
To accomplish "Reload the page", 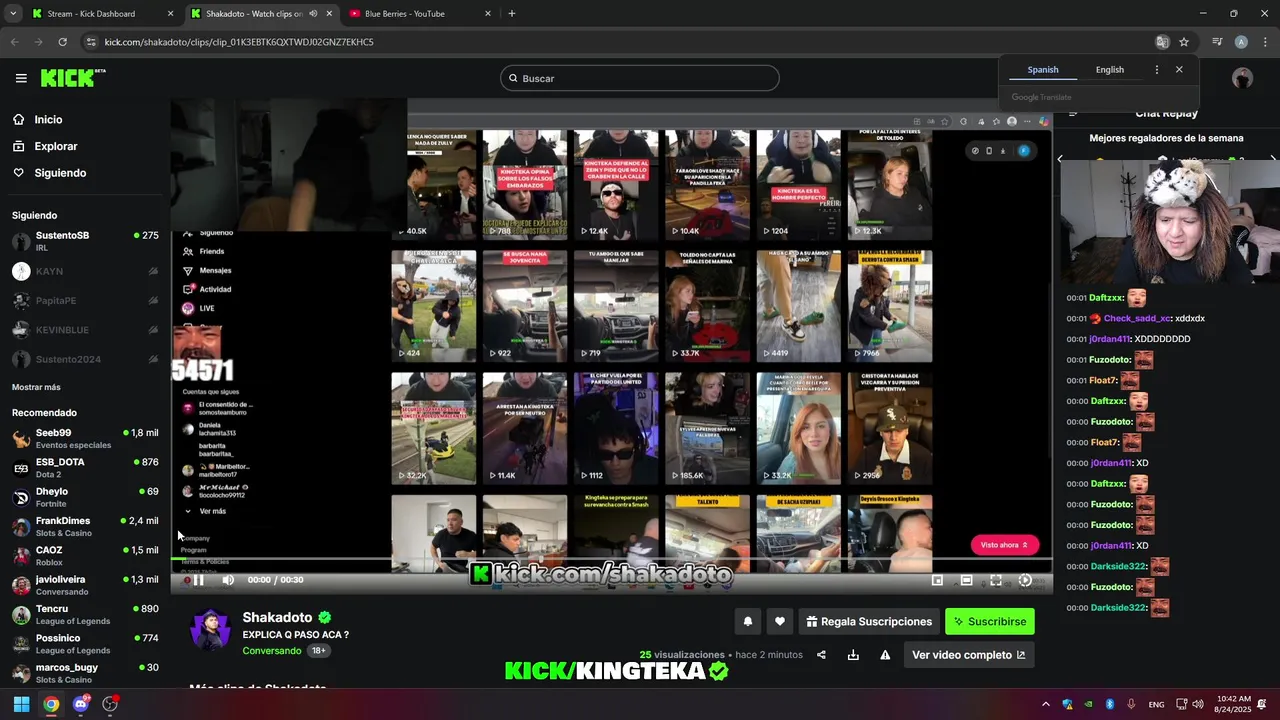I will click(62, 42).
